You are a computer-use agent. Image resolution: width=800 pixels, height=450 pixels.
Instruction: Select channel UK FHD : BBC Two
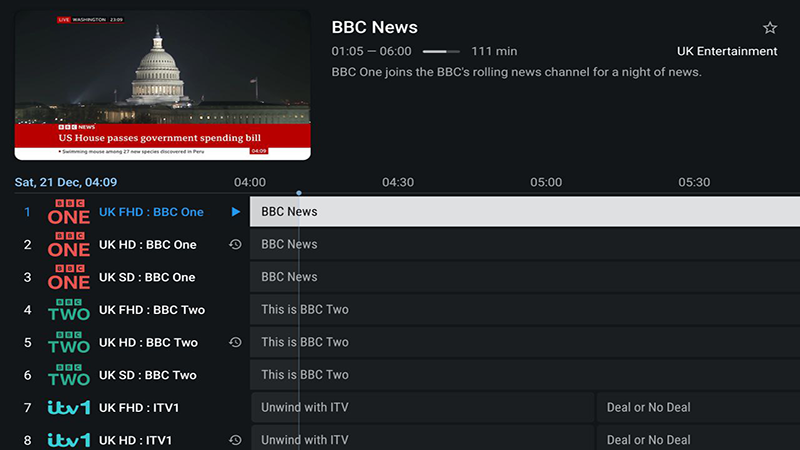[151, 310]
